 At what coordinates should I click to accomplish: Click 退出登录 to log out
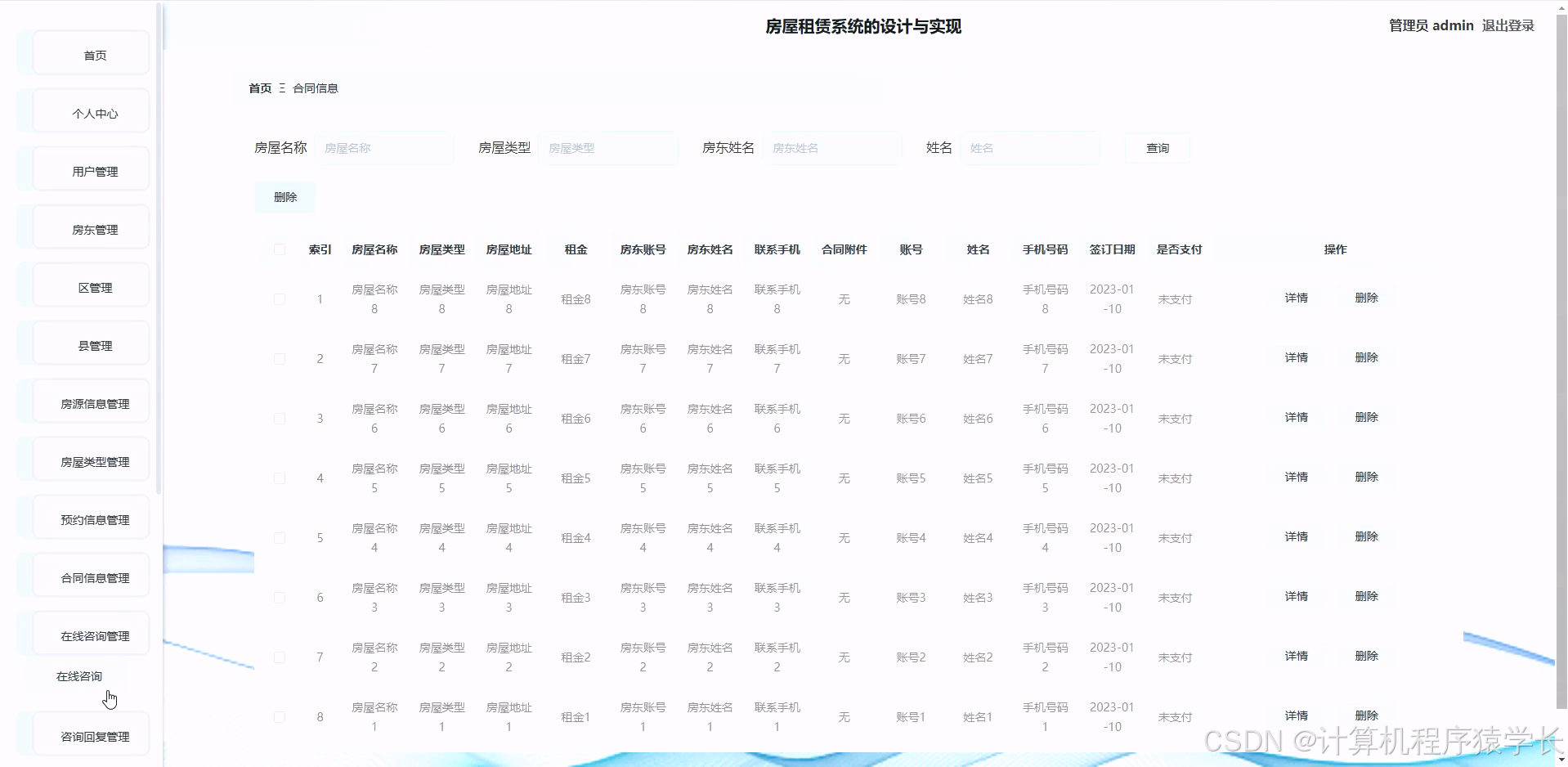click(x=1507, y=25)
